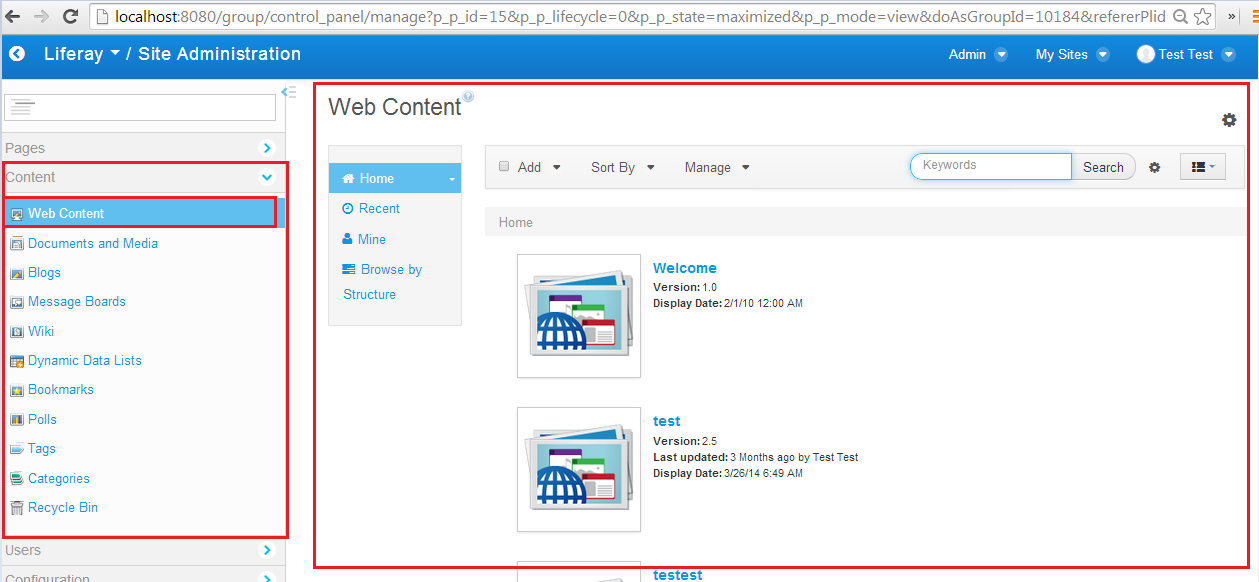Click the gear icon beside the Search button
Viewport: 1259px width, 582px height.
(1155, 167)
